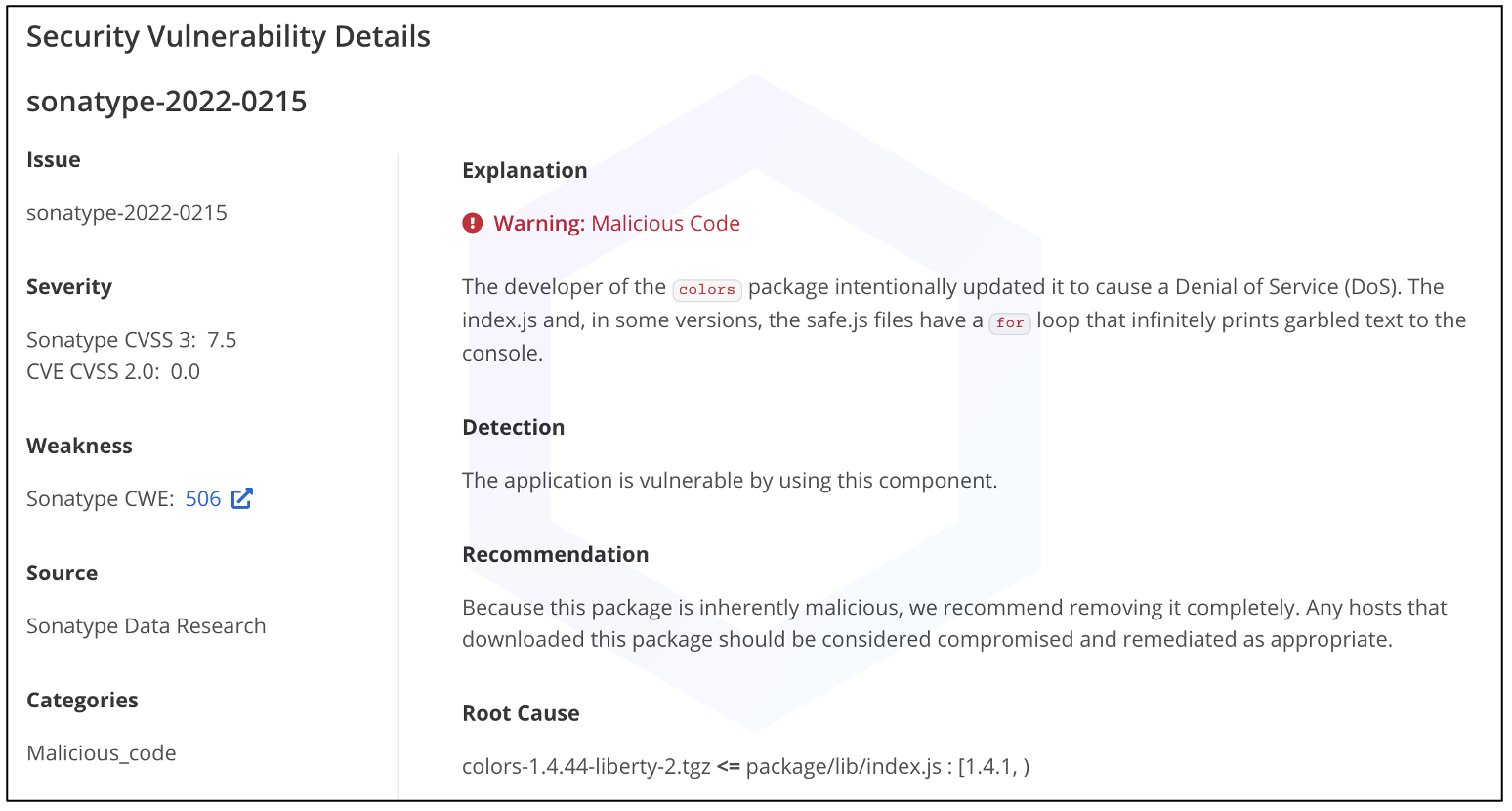Click the red malicious code warning icon
This screenshot has width=1512, height=811.
(473, 224)
